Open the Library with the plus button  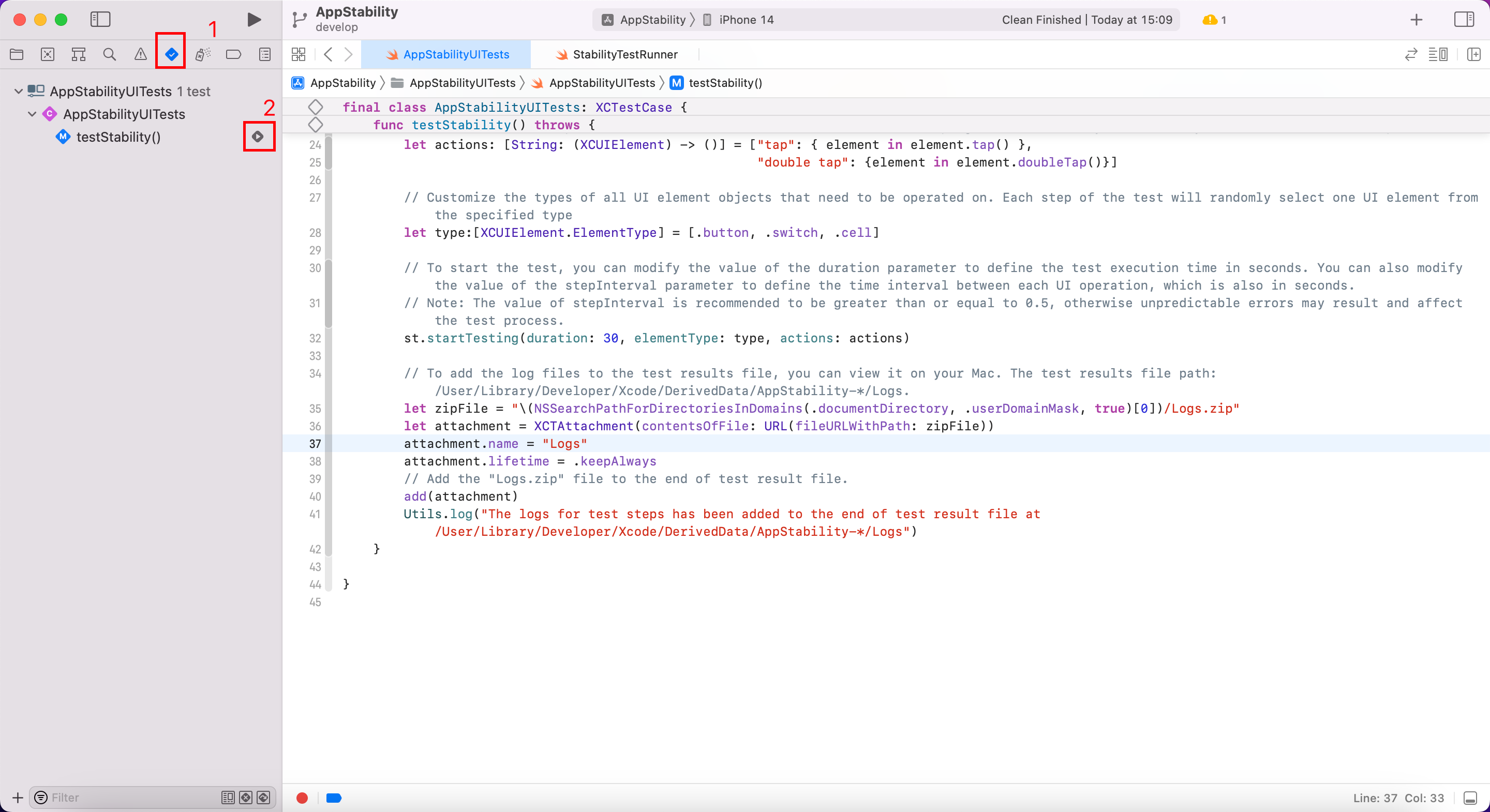pos(1416,20)
